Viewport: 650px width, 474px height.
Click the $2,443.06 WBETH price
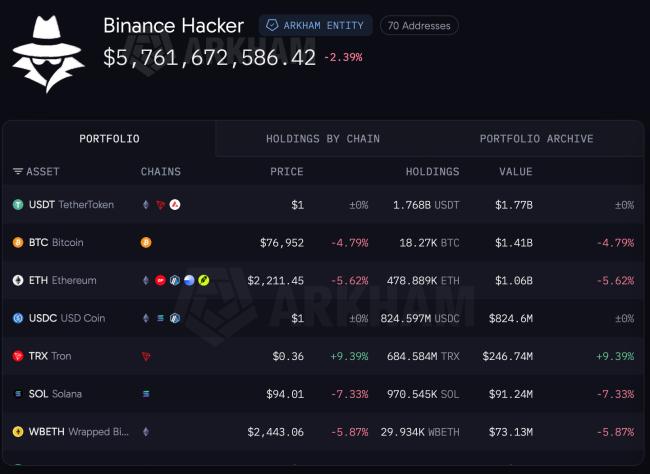pyautogui.click(x=276, y=432)
